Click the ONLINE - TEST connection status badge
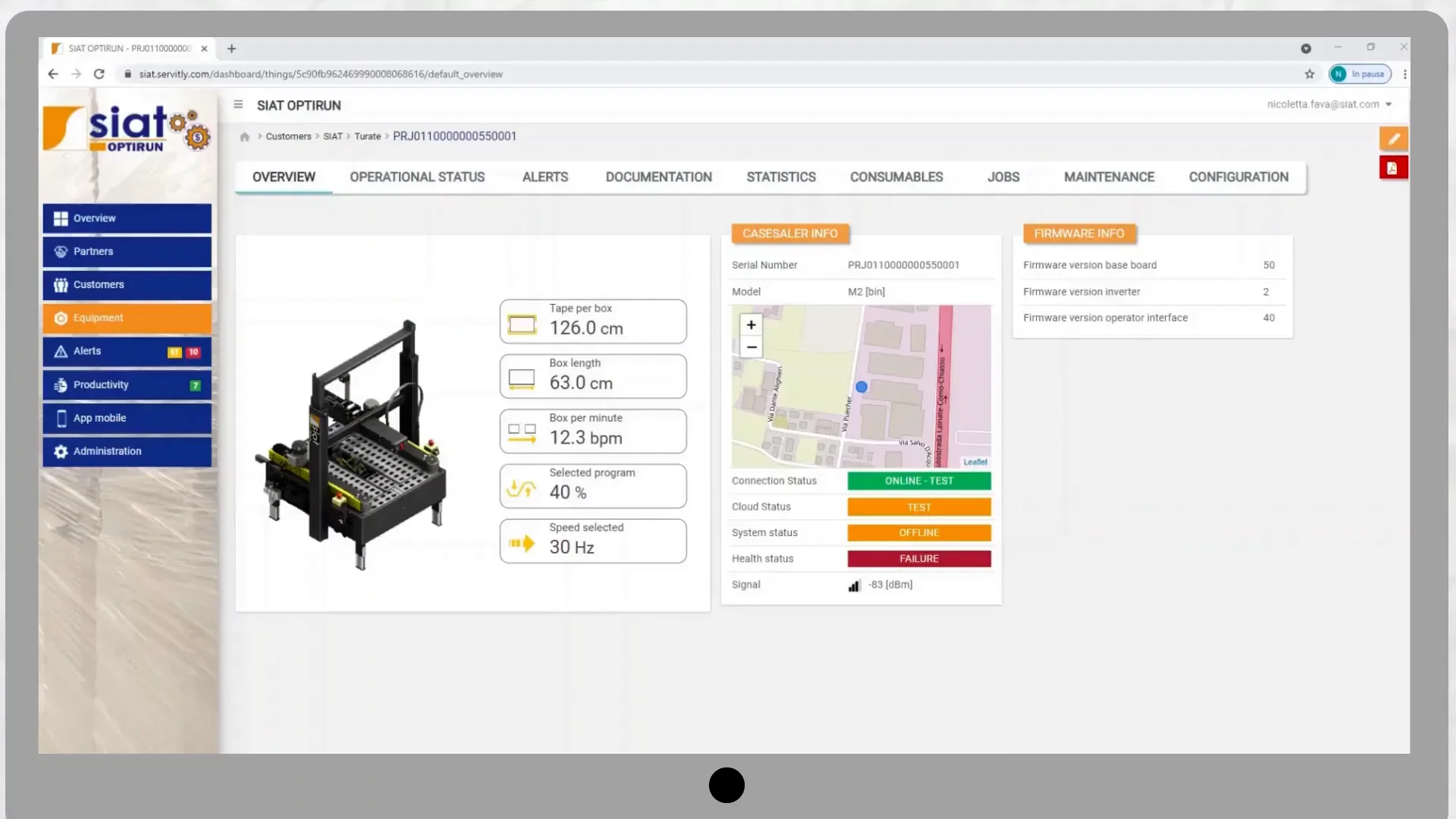 (919, 481)
